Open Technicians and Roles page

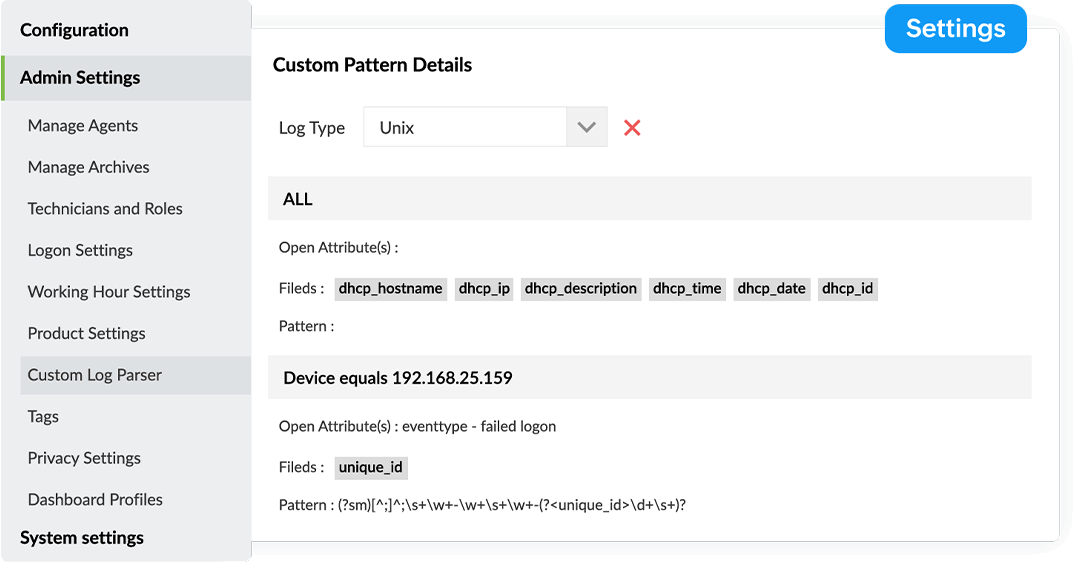(105, 209)
